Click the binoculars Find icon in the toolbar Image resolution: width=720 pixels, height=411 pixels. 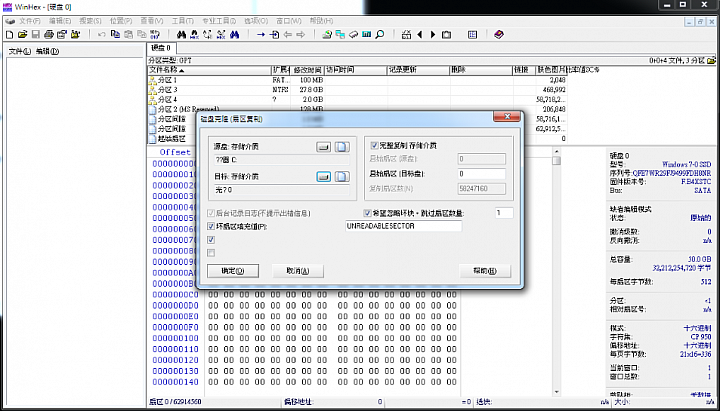click(181, 34)
